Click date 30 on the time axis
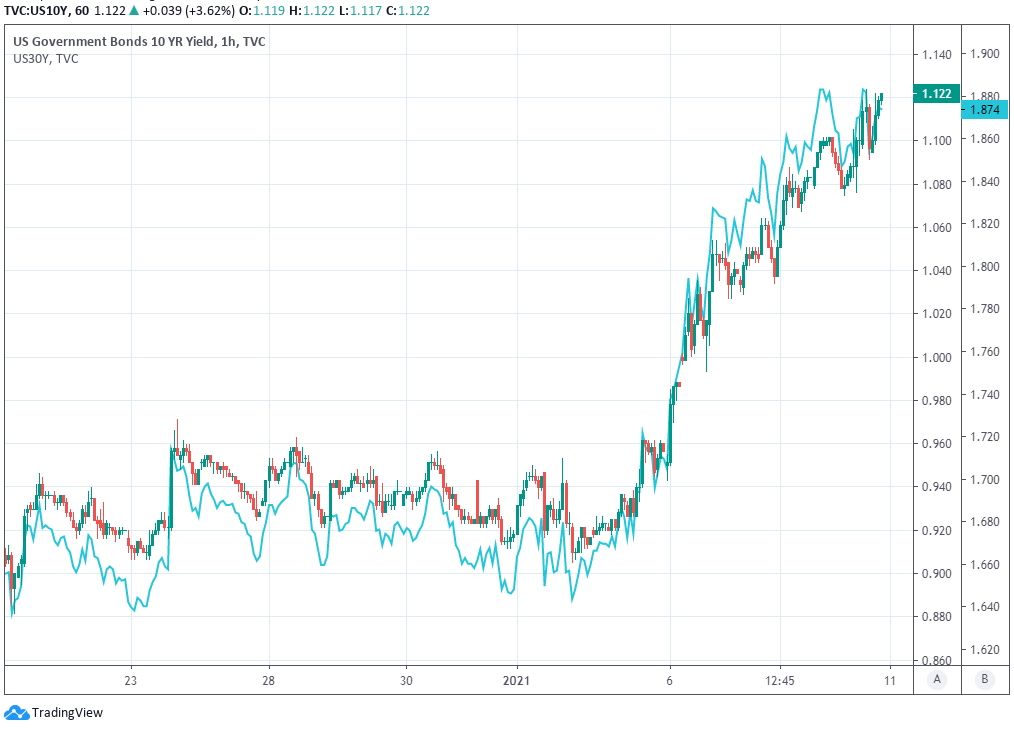 pyautogui.click(x=406, y=680)
